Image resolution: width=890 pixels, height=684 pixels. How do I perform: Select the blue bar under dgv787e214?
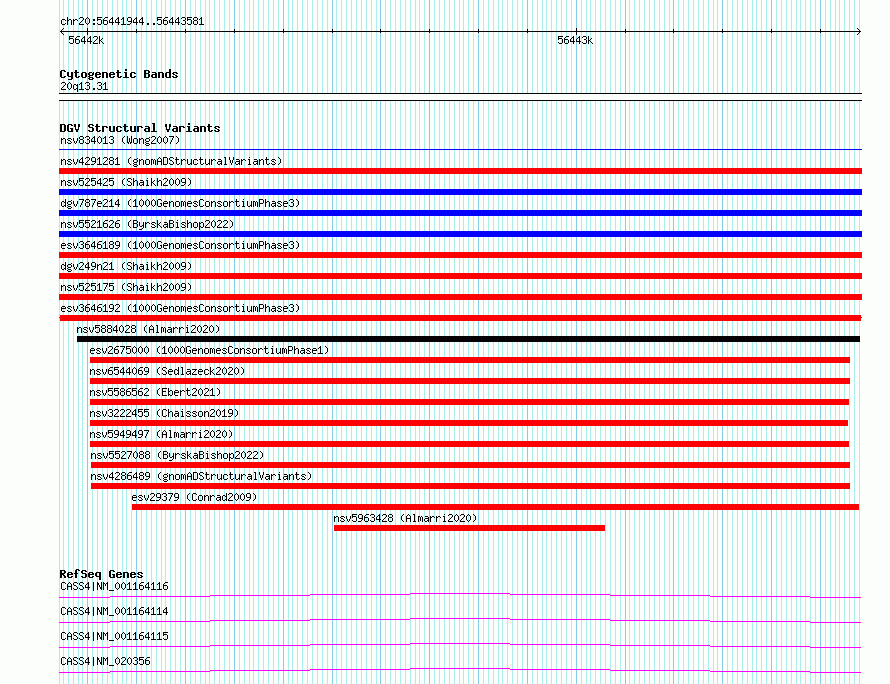pyautogui.click(x=460, y=213)
